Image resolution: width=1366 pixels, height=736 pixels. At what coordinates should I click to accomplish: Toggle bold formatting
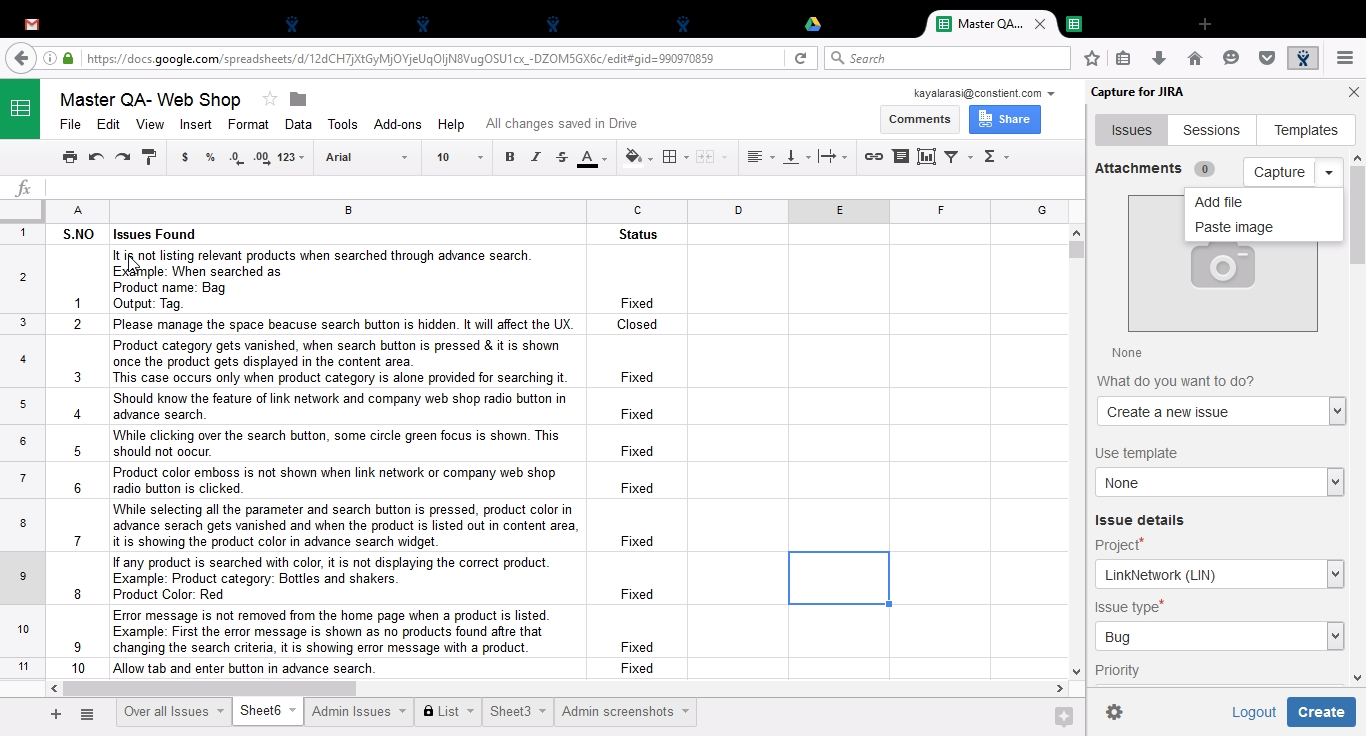tap(510, 157)
